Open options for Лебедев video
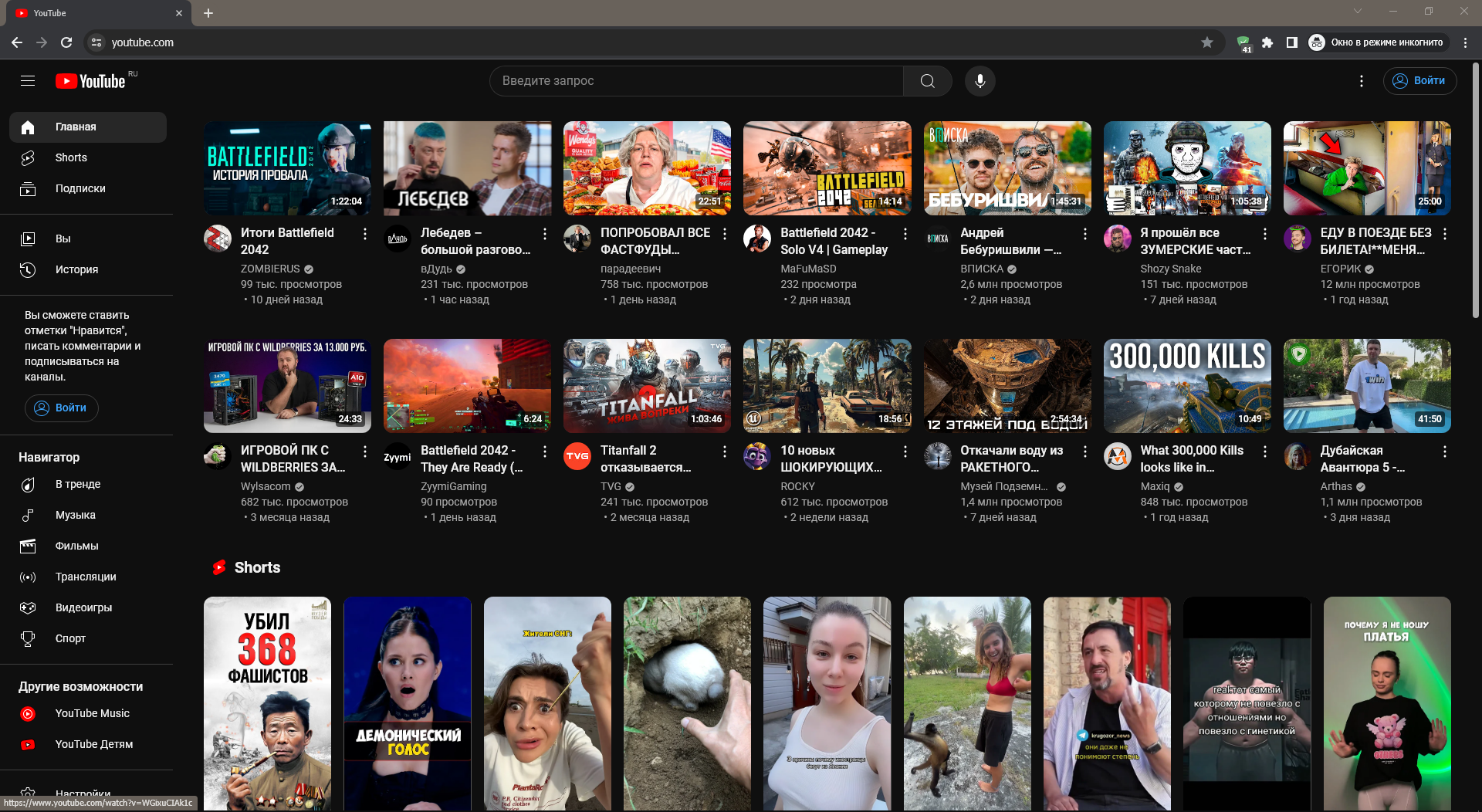1482x812 pixels. pos(545,234)
